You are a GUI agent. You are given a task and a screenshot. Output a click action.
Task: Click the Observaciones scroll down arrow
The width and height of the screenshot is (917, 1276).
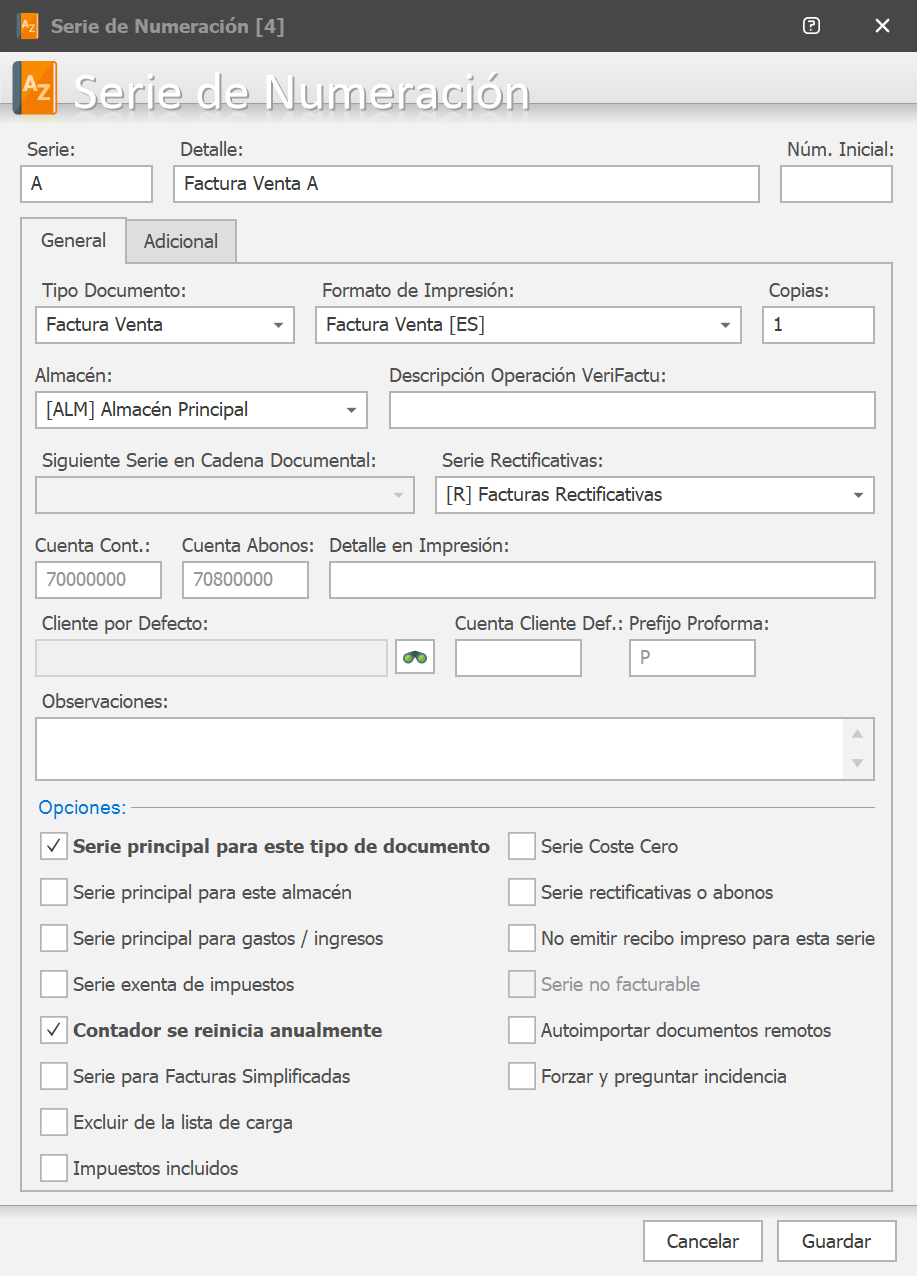click(857, 764)
